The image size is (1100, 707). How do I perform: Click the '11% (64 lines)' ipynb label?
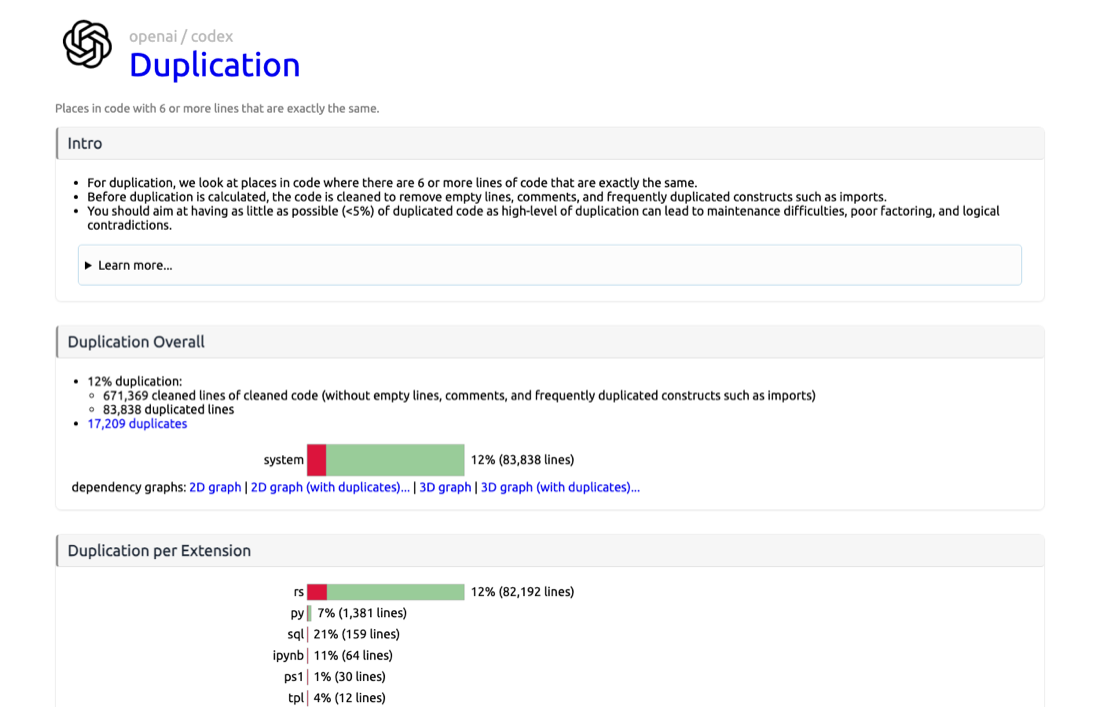point(353,656)
